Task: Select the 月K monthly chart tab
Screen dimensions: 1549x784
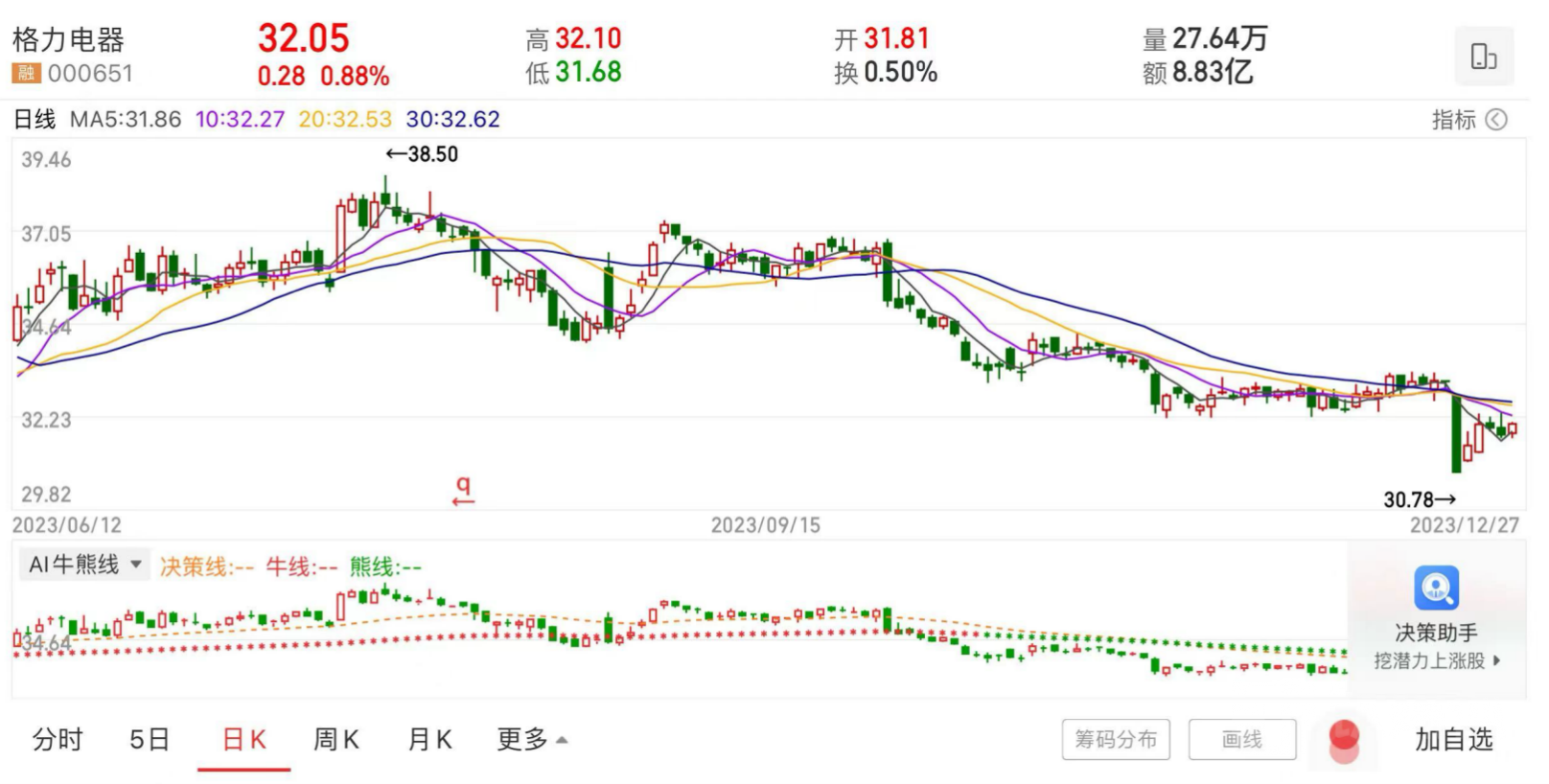Action: 429,740
